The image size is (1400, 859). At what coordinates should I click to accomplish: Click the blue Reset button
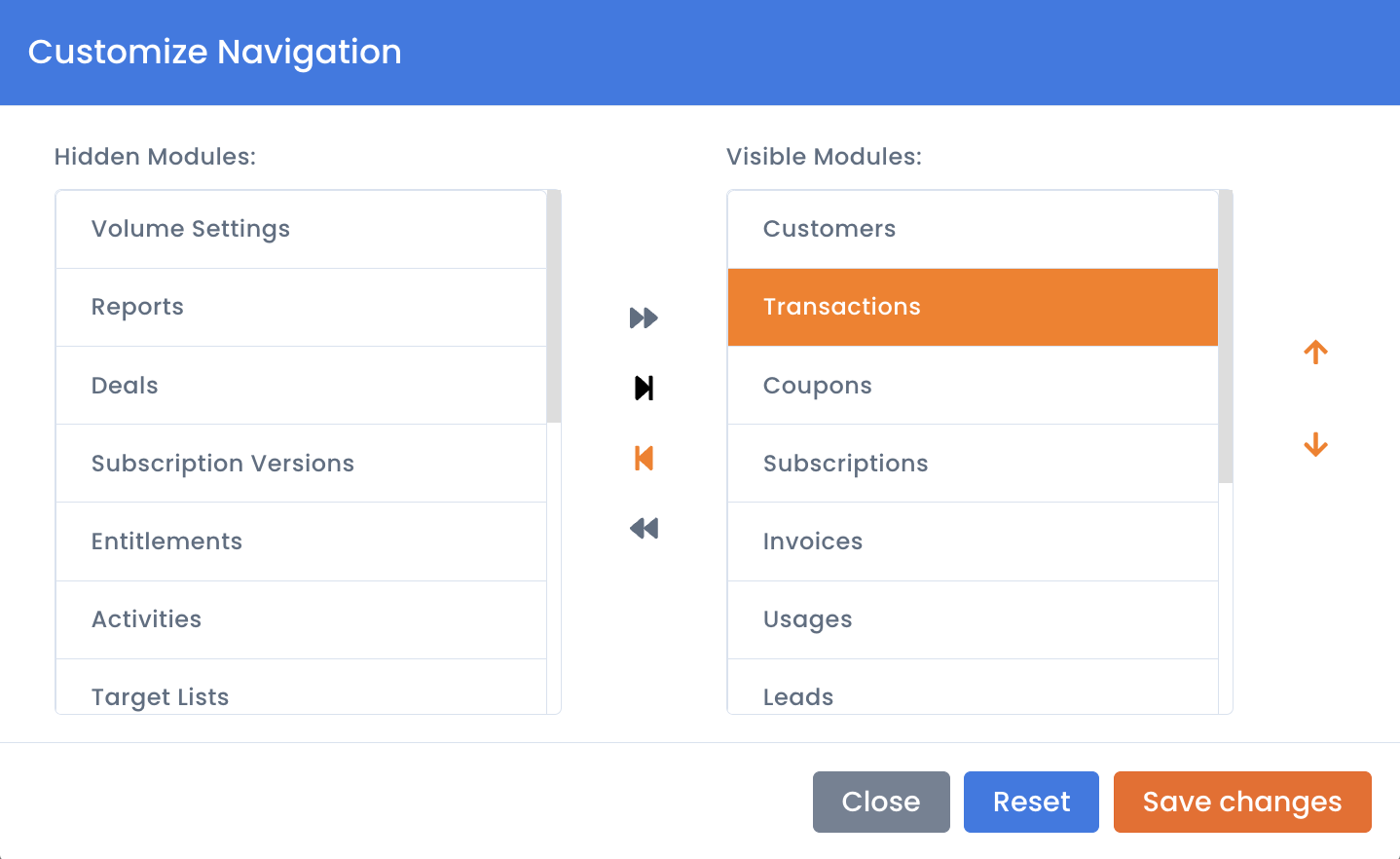coord(1031,802)
